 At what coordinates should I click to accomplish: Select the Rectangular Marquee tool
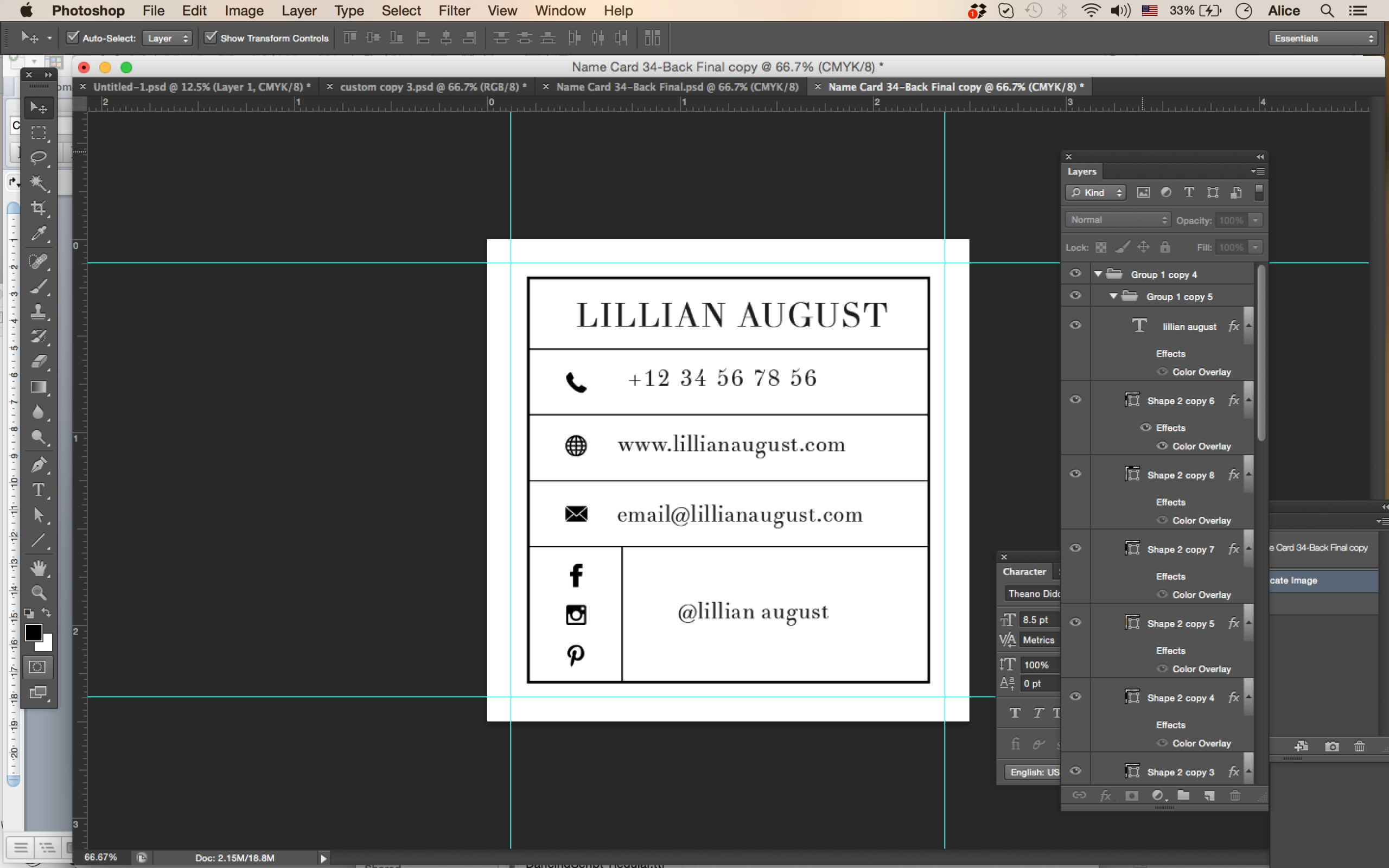pyautogui.click(x=39, y=132)
